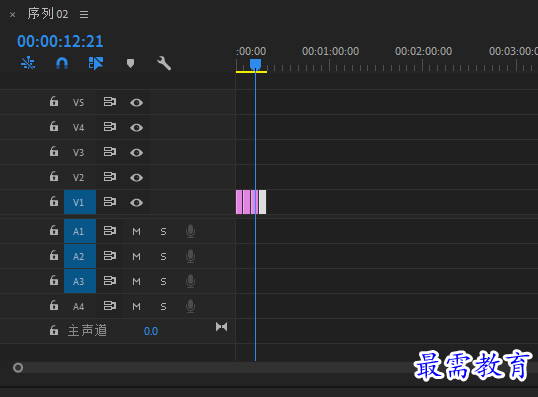Toggle lock on track V3
Viewport: 538px width, 397px height.
[54, 151]
